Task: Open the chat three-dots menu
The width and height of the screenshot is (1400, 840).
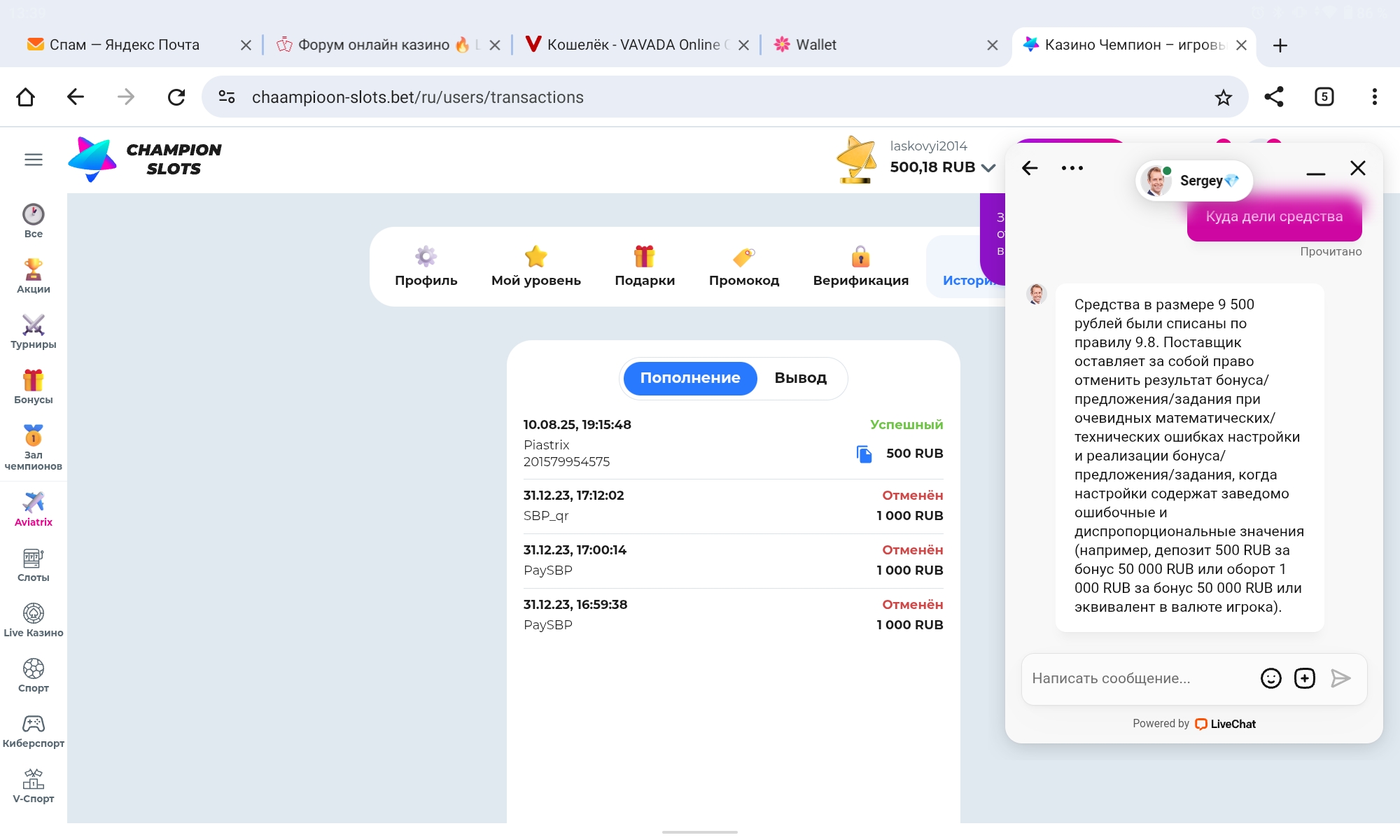Action: [1072, 168]
